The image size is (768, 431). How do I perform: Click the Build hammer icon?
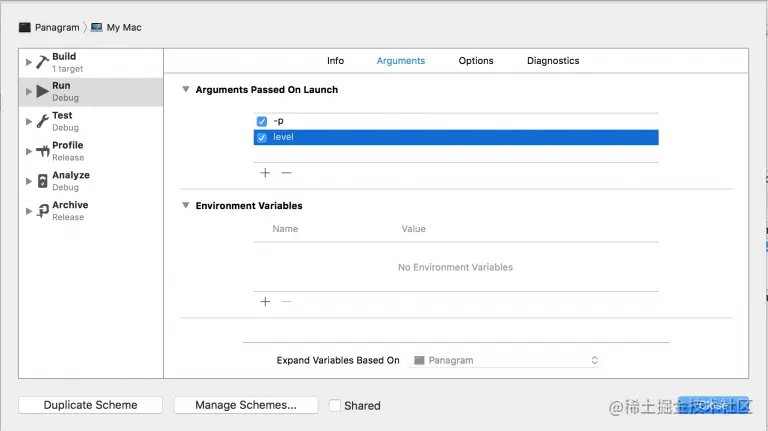[x=42, y=62]
